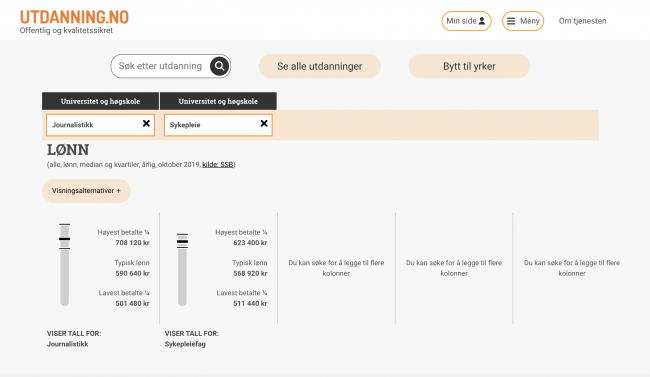Click the Søk etter utdanning field
Screen dimensions: 650x377
[160, 66]
